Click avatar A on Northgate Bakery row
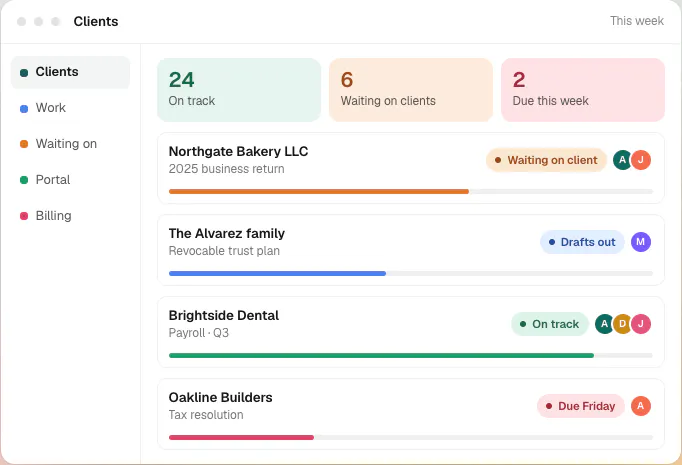The width and height of the screenshot is (682, 465). pos(622,160)
